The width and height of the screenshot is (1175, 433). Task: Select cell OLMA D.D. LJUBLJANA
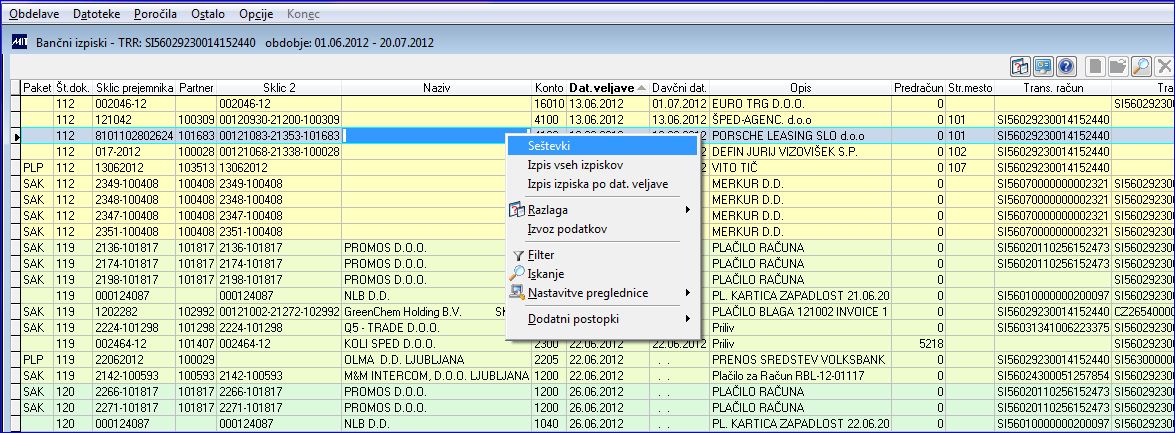click(x=437, y=360)
